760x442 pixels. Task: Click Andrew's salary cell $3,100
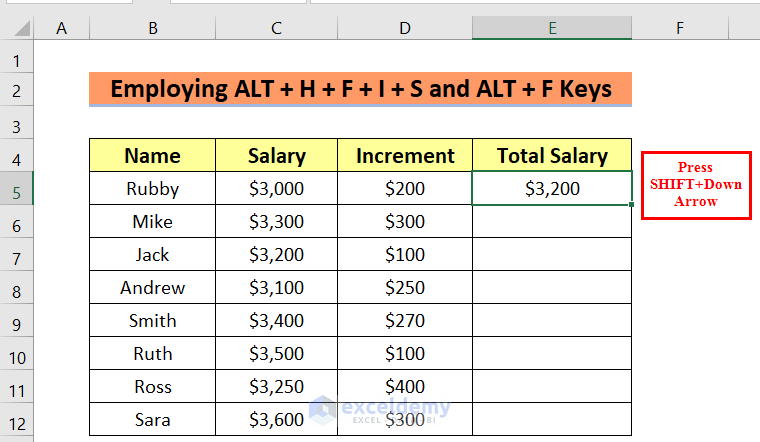click(x=276, y=288)
